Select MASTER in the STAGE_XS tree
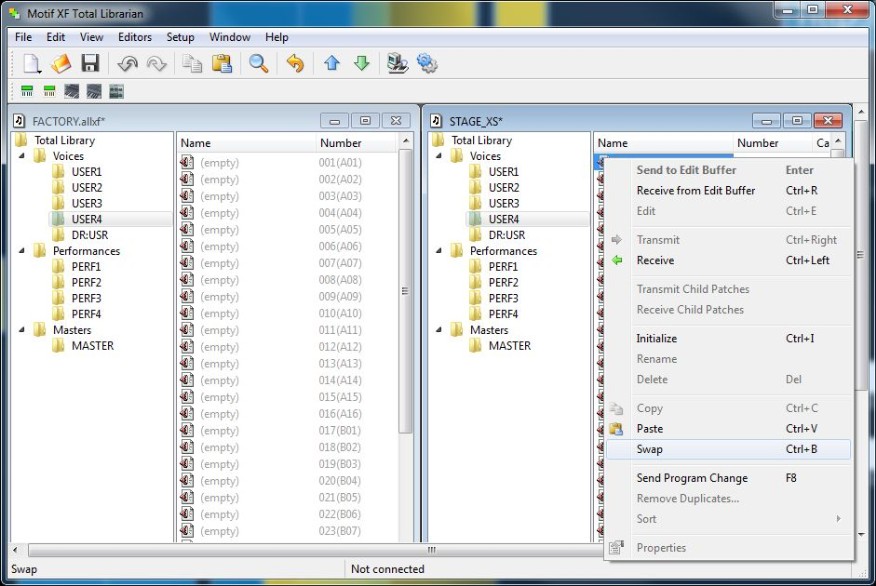 (x=510, y=346)
